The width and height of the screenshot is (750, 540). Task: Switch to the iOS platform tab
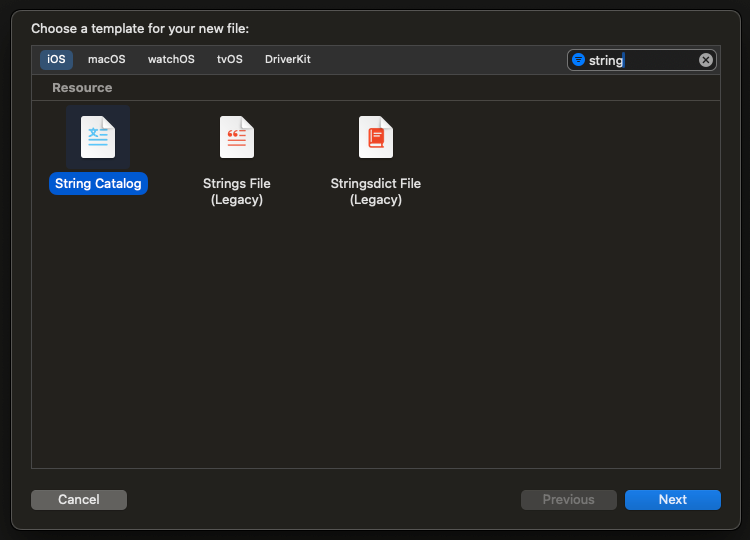(x=56, y=59)
